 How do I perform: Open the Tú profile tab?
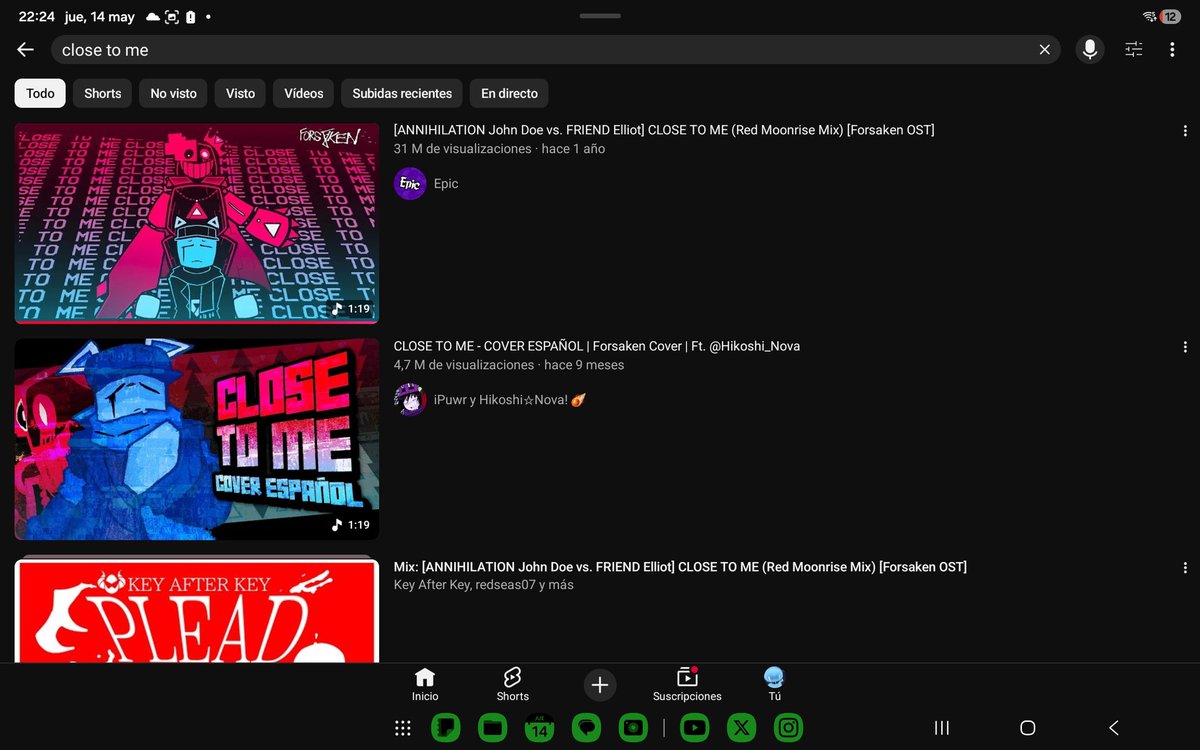(x=775, y=685)
